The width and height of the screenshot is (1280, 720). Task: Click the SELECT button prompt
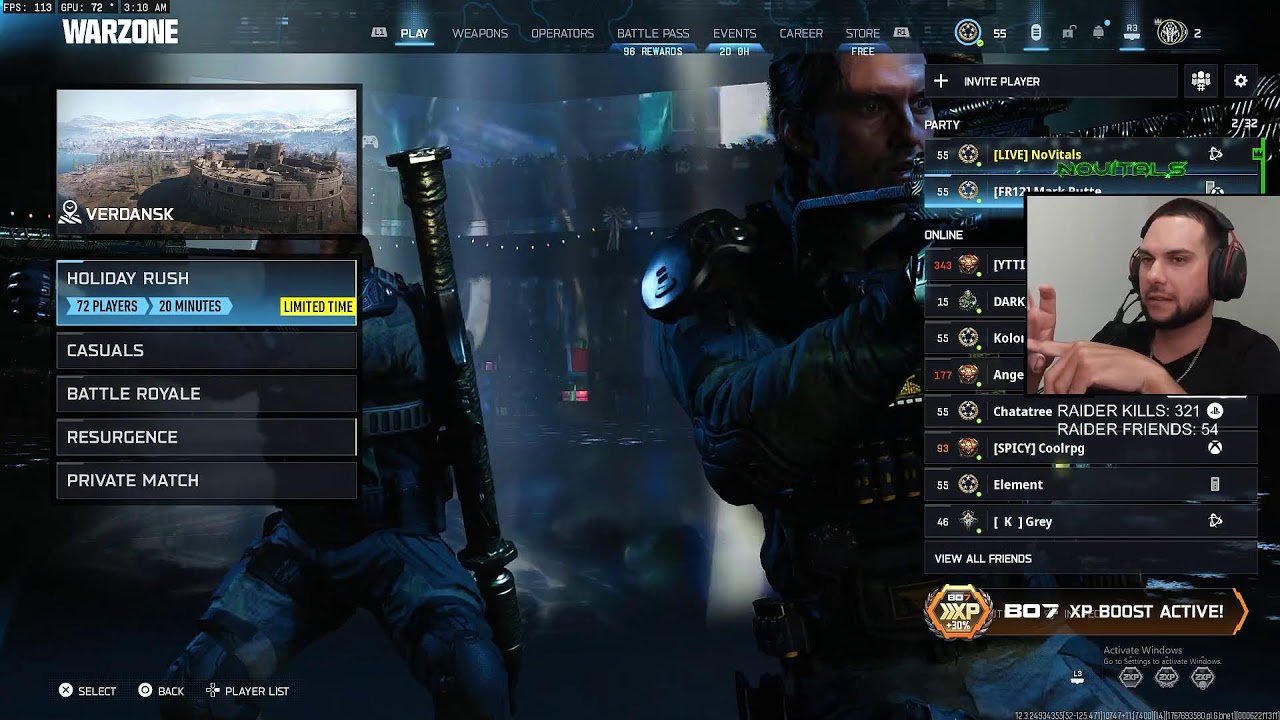coord(87,691)
